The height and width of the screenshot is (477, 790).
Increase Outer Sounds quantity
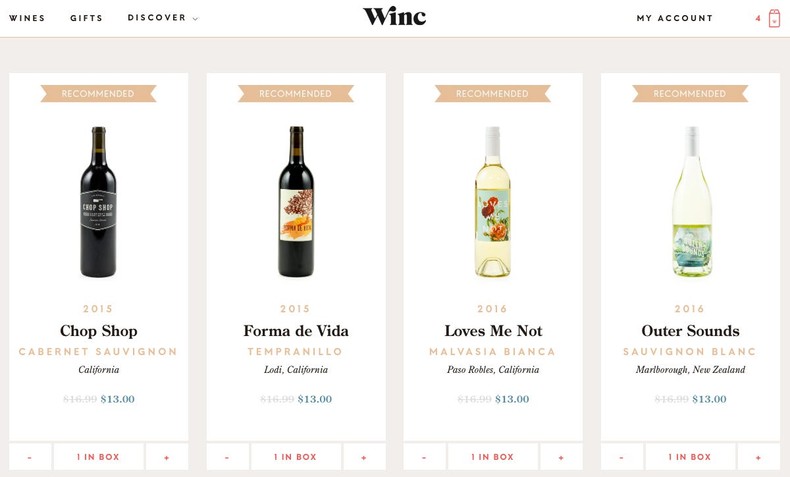pos(758,457)
